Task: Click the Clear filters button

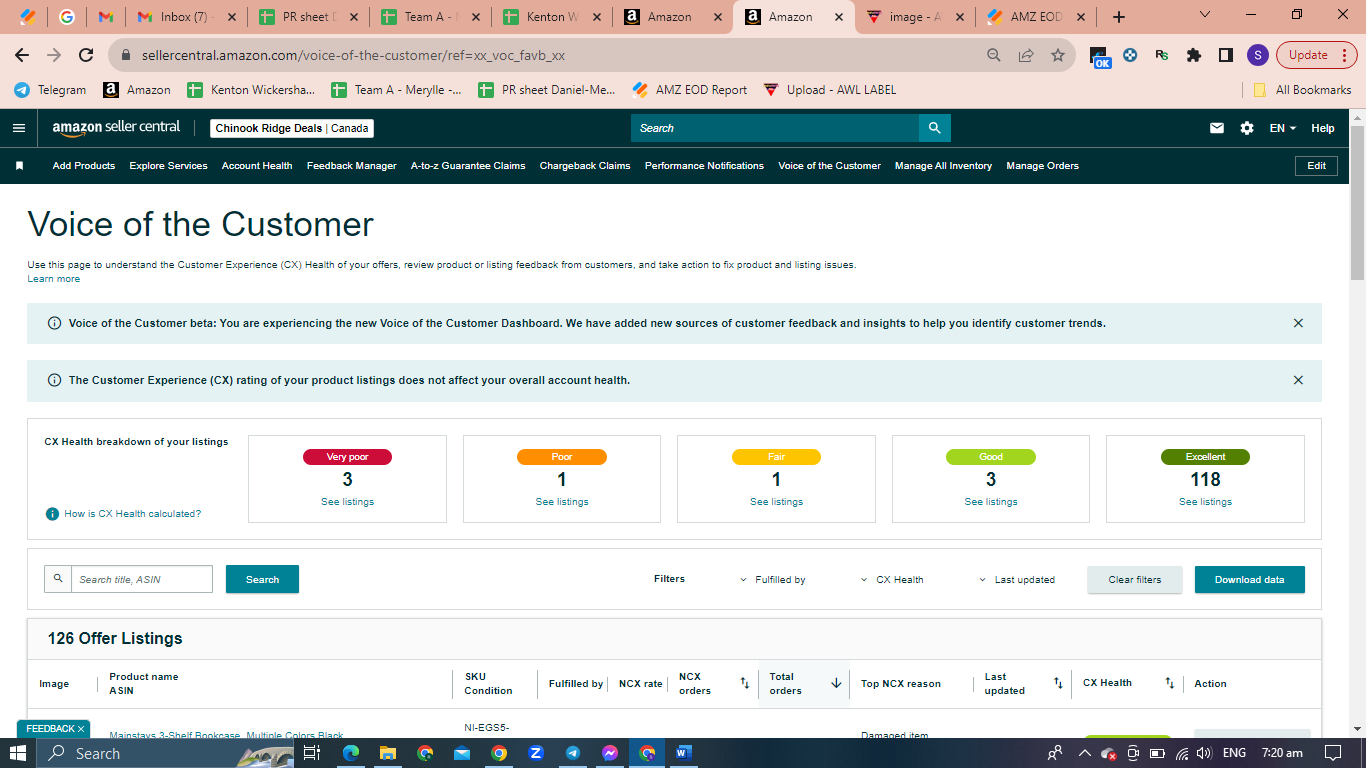Action: (1135, 580)
